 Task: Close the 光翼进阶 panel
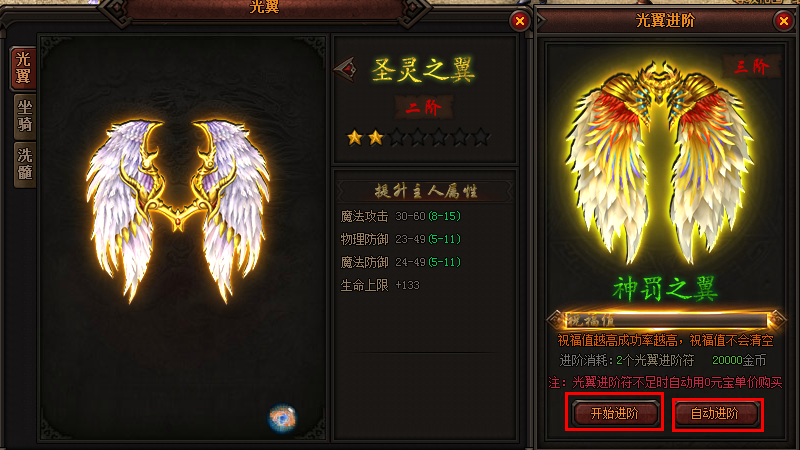click(x=784, y=21)
